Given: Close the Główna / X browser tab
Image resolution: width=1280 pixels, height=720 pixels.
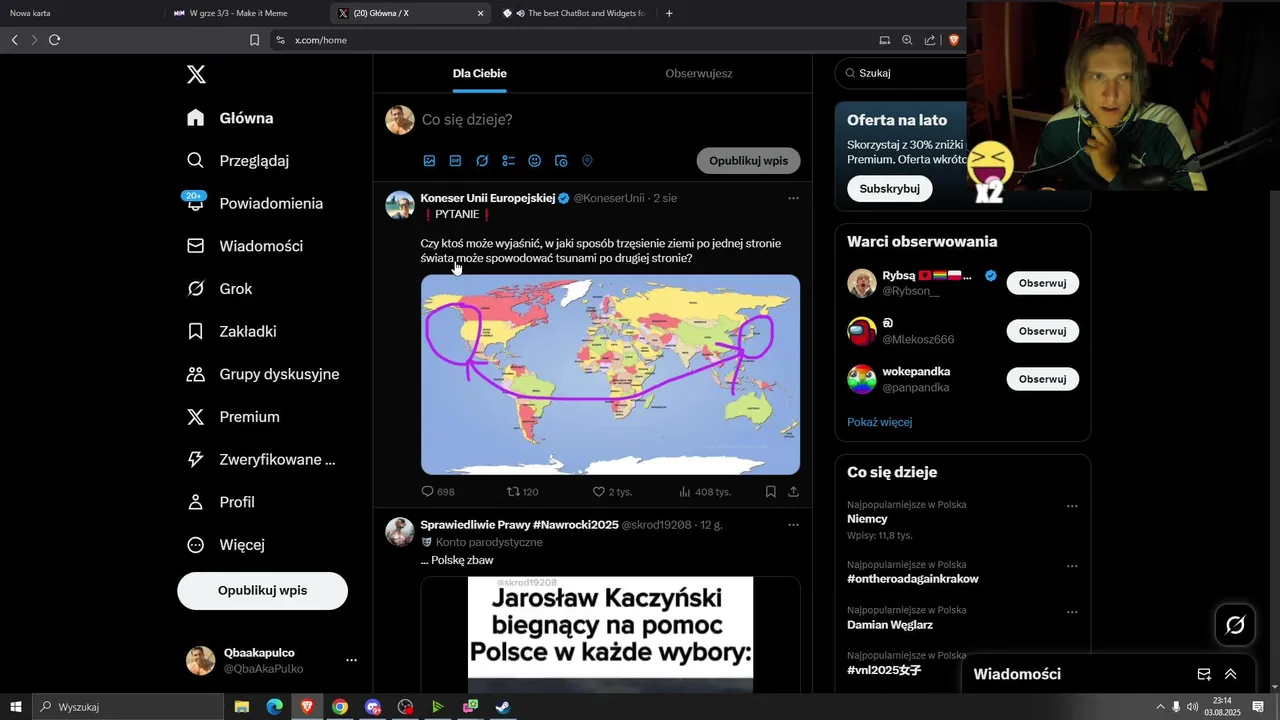Looking at the screenshot, I should 480,13.
